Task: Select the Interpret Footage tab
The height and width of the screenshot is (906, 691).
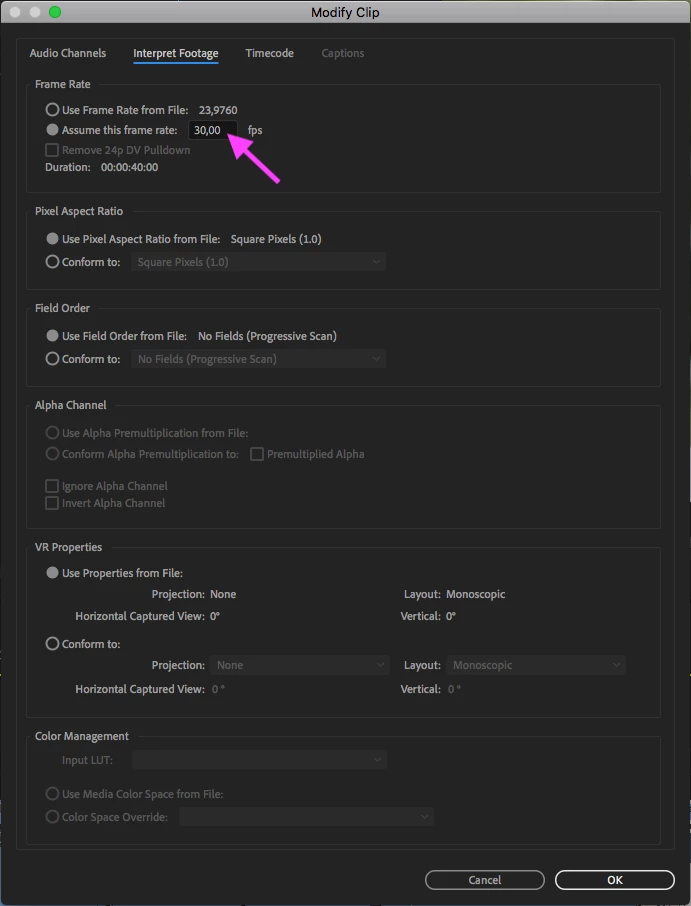Action: 176,53
